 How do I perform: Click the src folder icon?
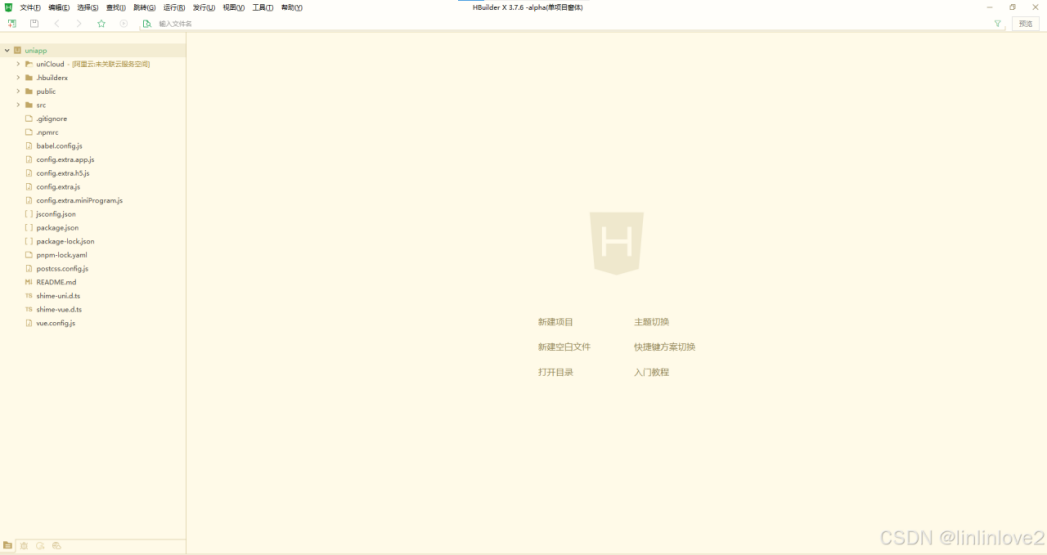(x=29, y=105)
